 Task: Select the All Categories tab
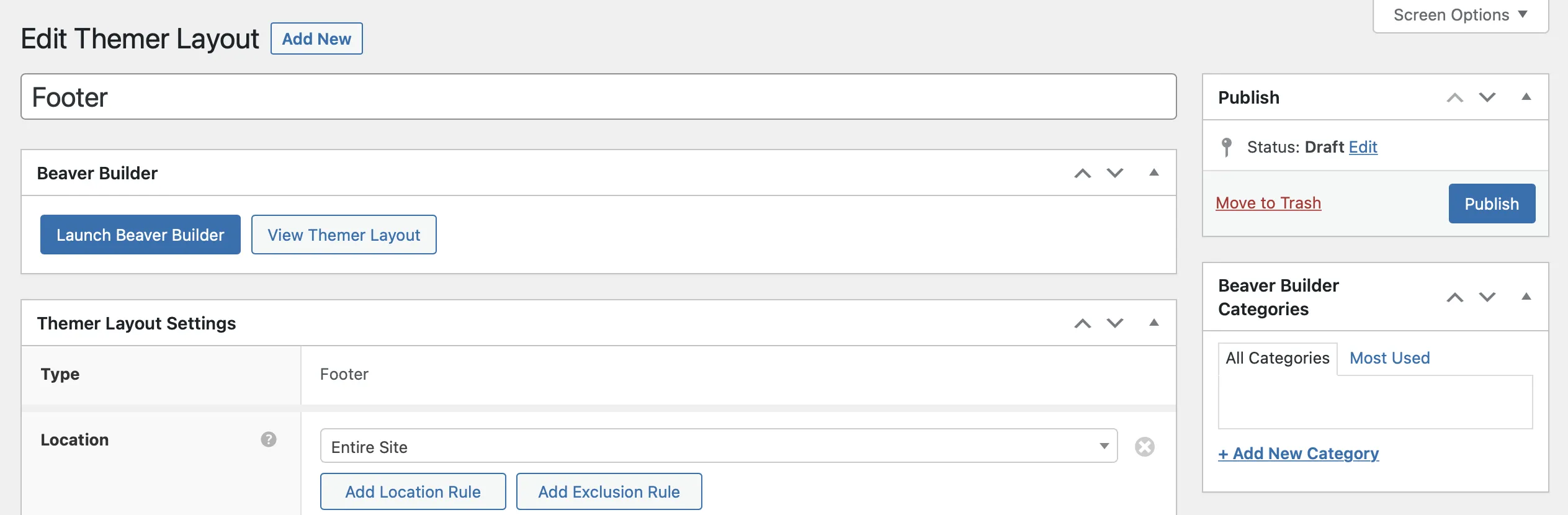(1277, 358)
